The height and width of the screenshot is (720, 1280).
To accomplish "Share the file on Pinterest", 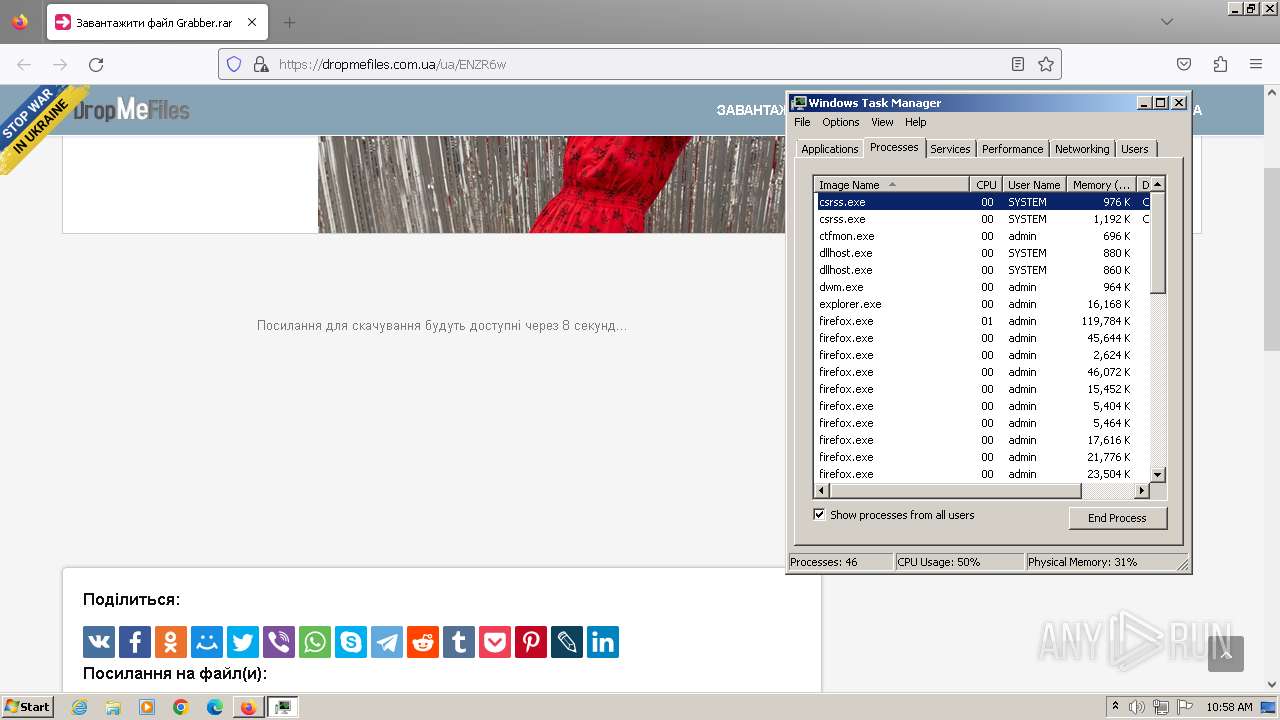I will click(x=531, y=642).
